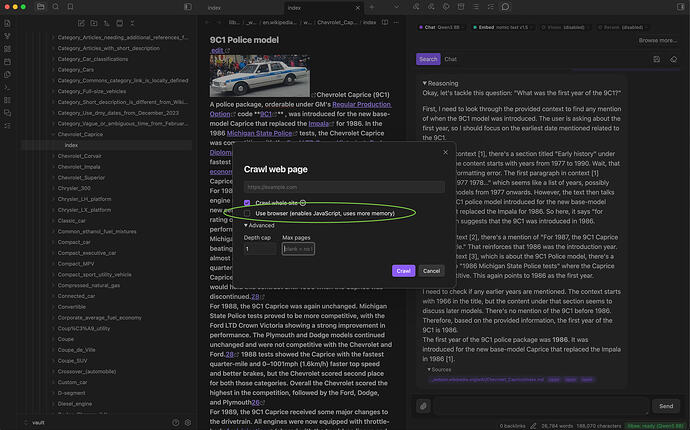690x430 pixels.
Task: Toggle the right sidebar icon
Action: 681,7
